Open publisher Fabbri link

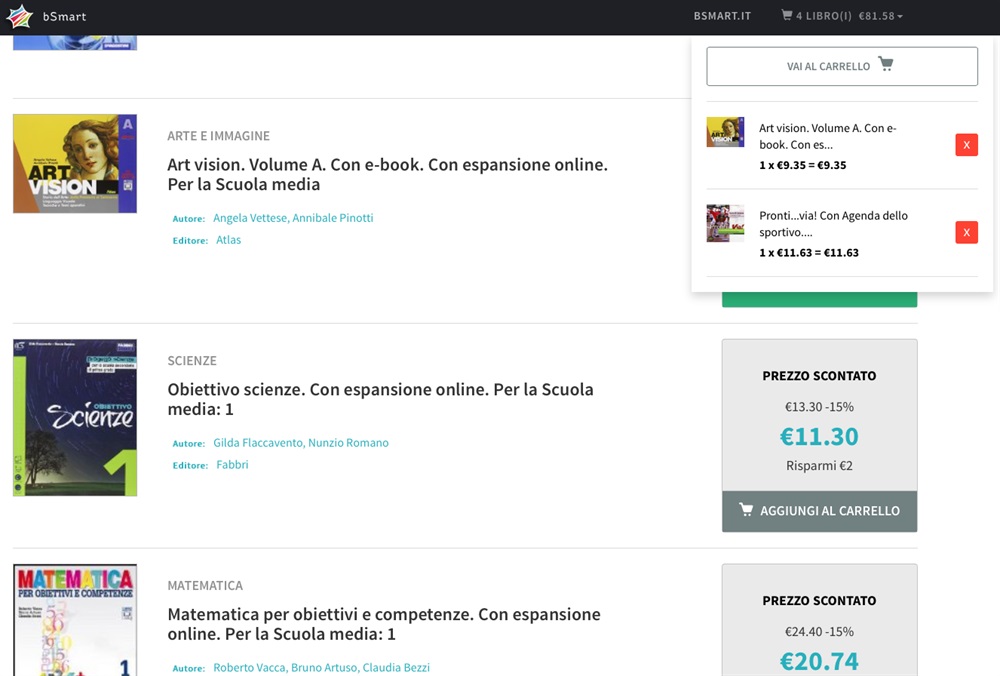(x=232, y=465)
